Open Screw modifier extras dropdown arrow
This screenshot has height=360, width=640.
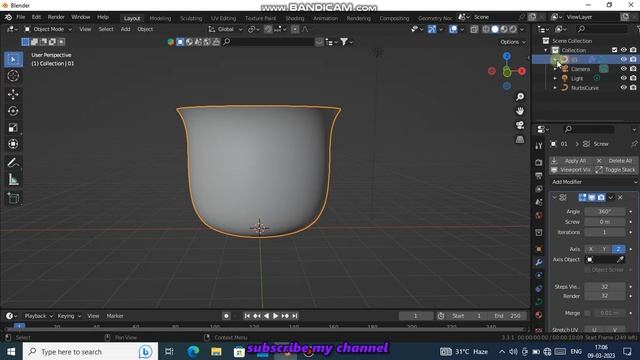tap(611, 198)
